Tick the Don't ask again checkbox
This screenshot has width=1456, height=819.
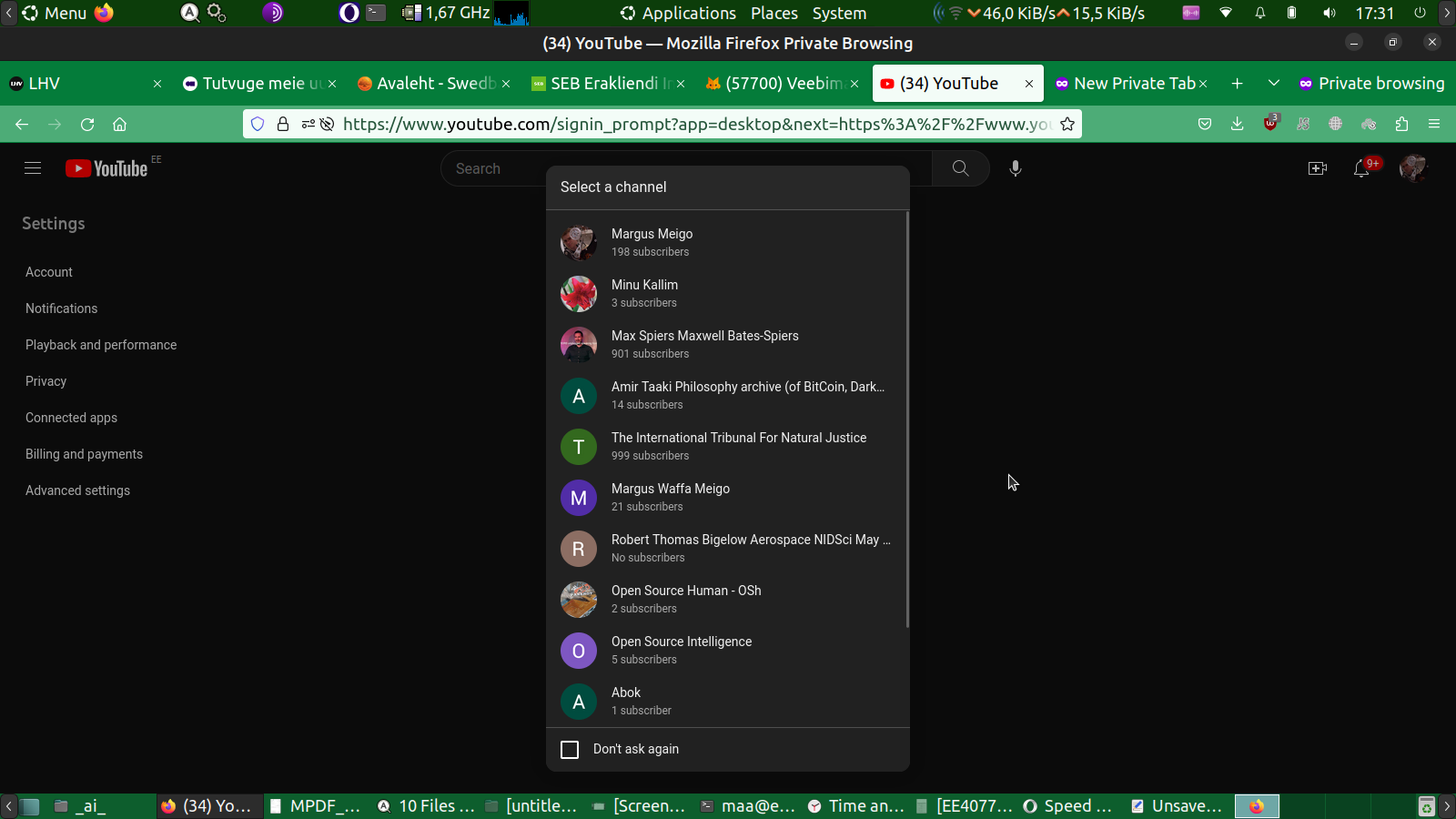(570, 750)
